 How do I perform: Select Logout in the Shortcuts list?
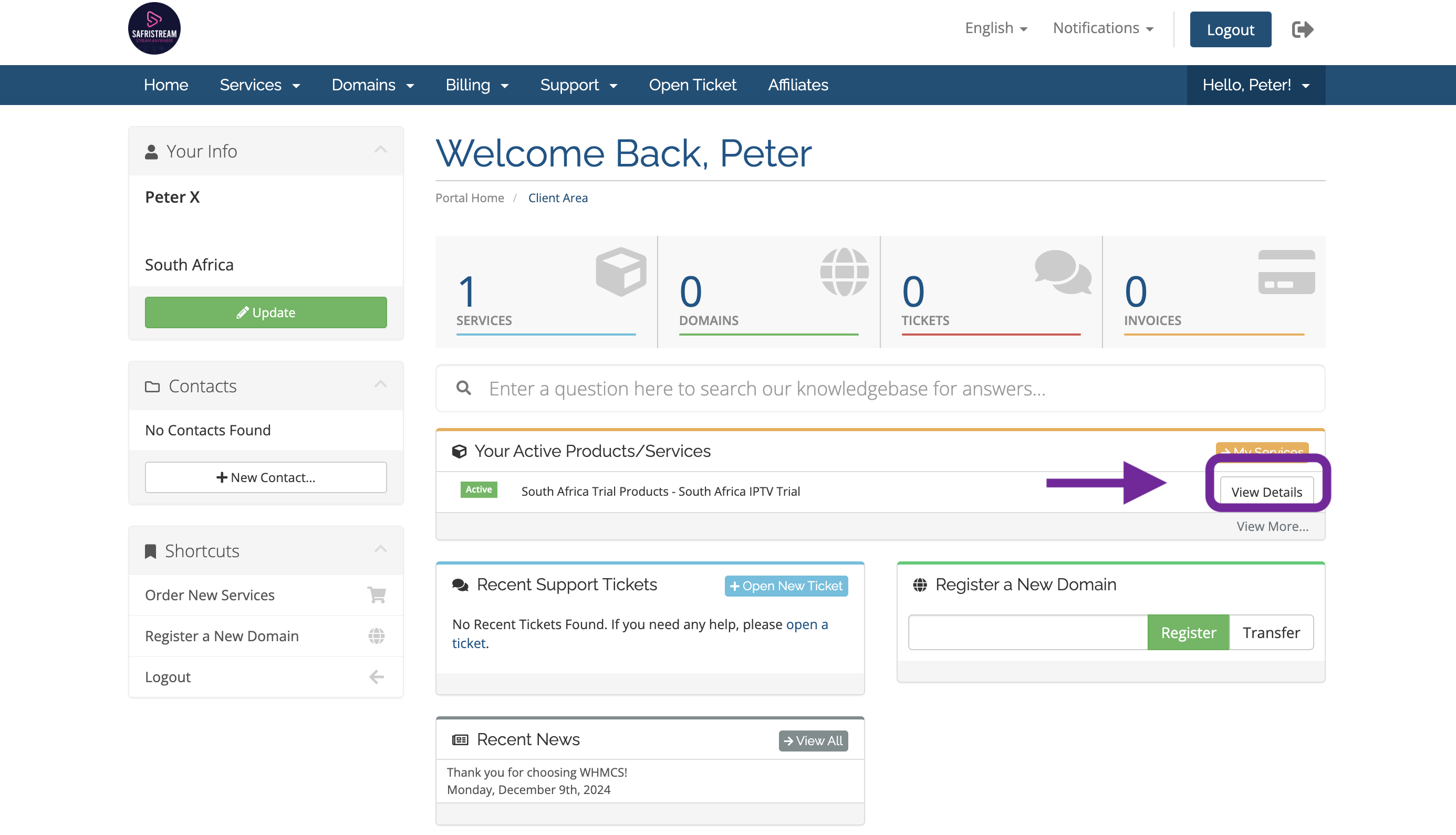265,677
